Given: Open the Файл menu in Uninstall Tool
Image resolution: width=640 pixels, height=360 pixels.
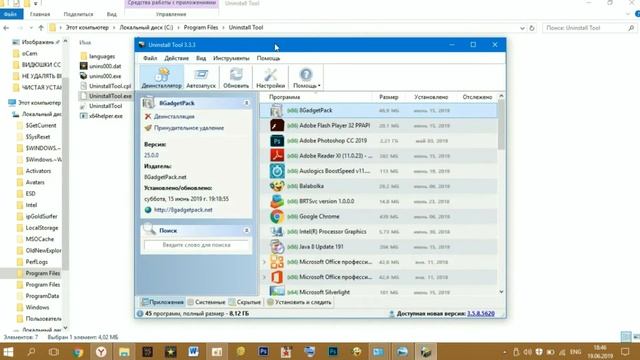Looking at the screenshot, I should 150,58.
